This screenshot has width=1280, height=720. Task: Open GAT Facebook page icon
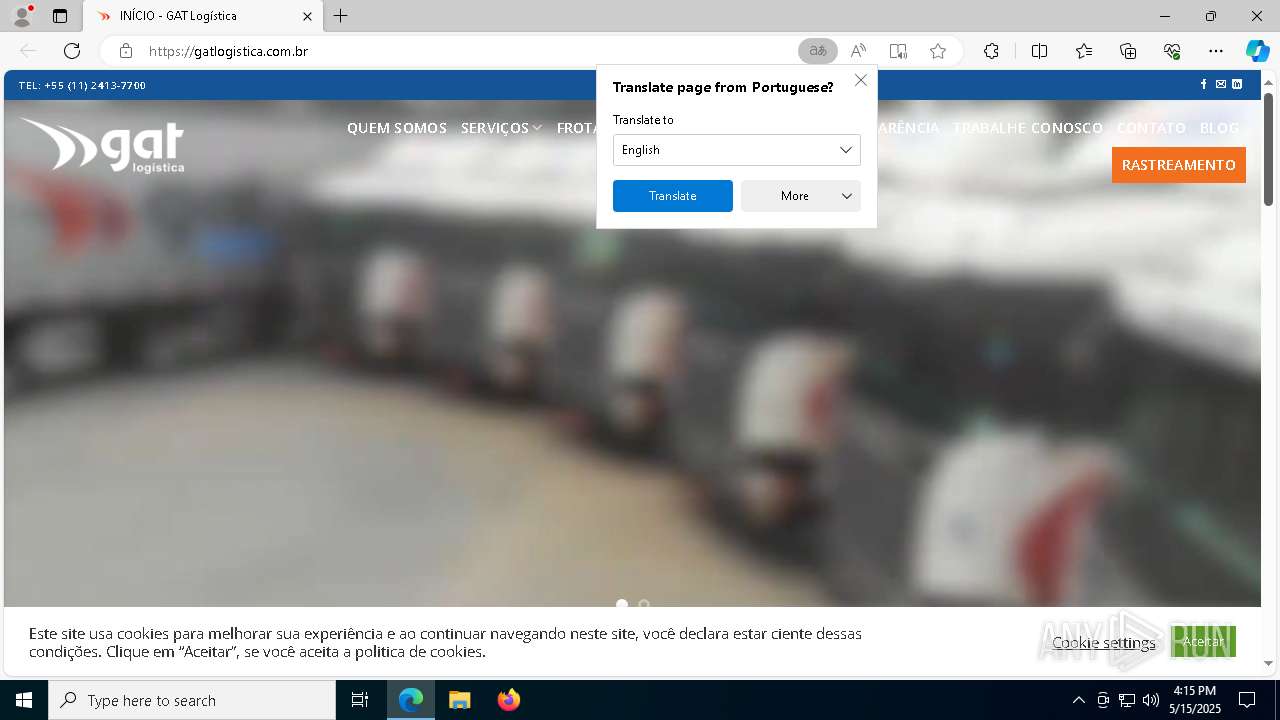click(x=1204, y=84)
